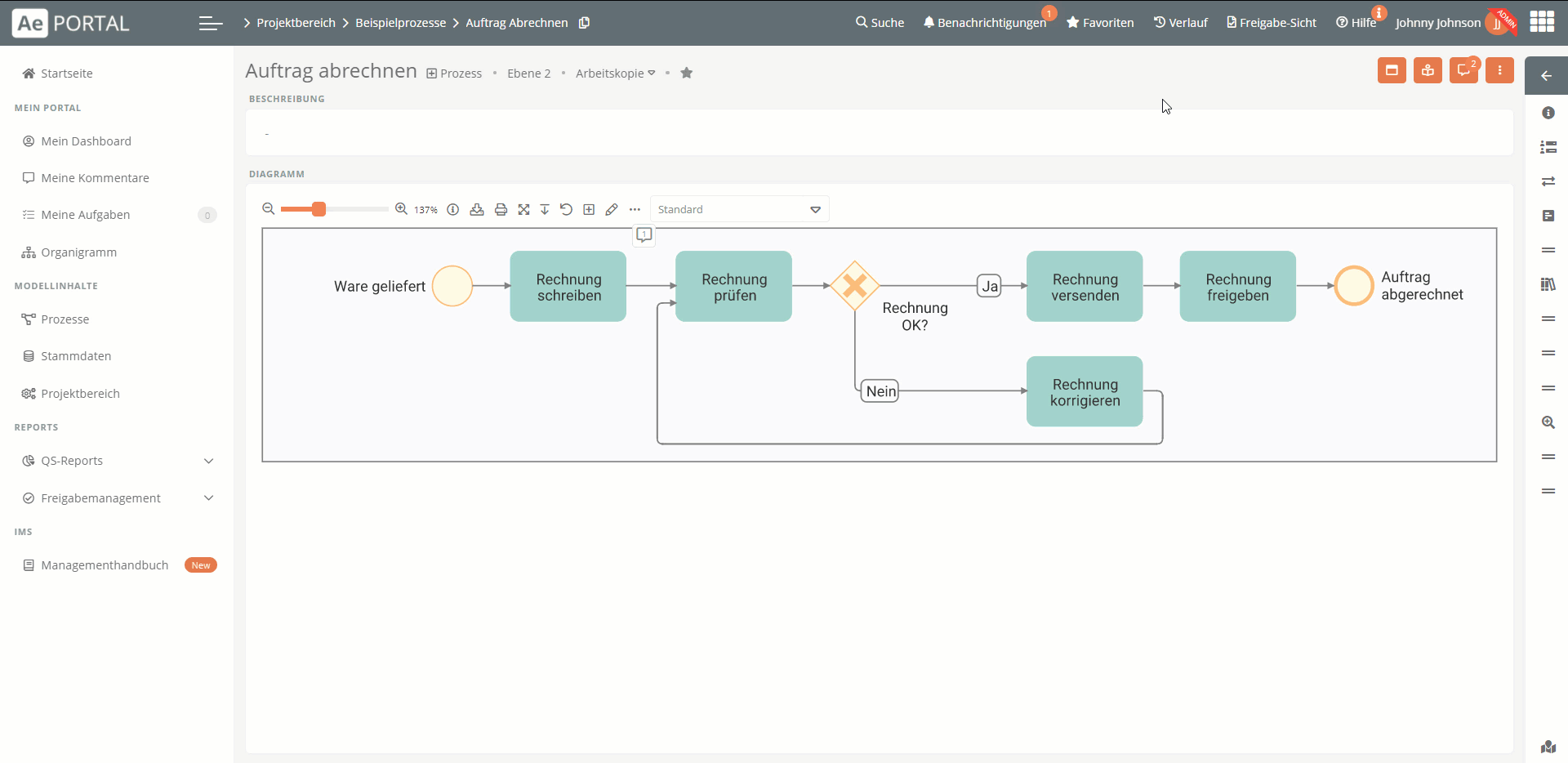Click the arrow-down-to-line diagram icon
This screenshot has width=1568, height=763.
coord(545,210)
